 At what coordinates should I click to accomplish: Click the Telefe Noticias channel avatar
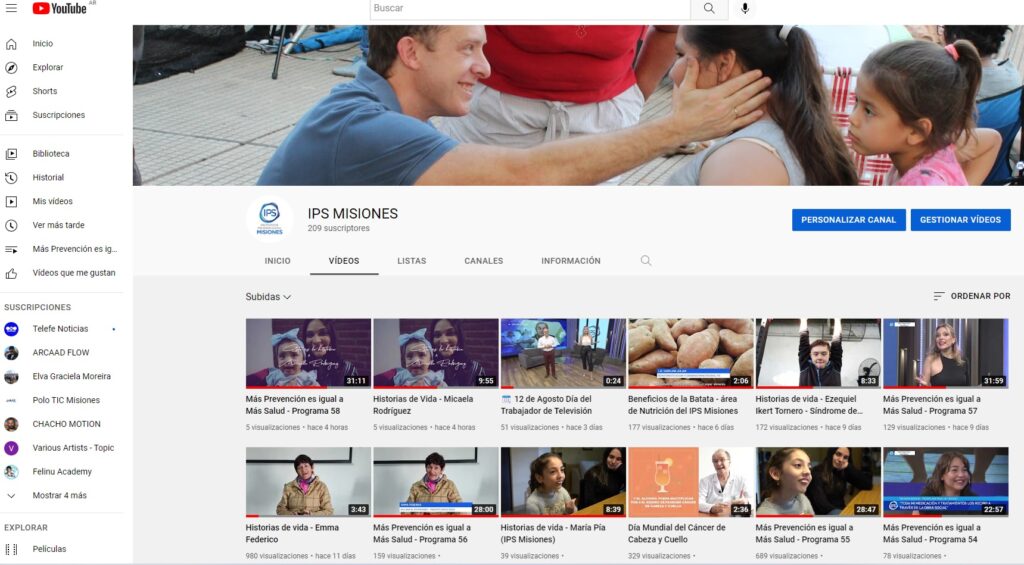coord(11,329)
